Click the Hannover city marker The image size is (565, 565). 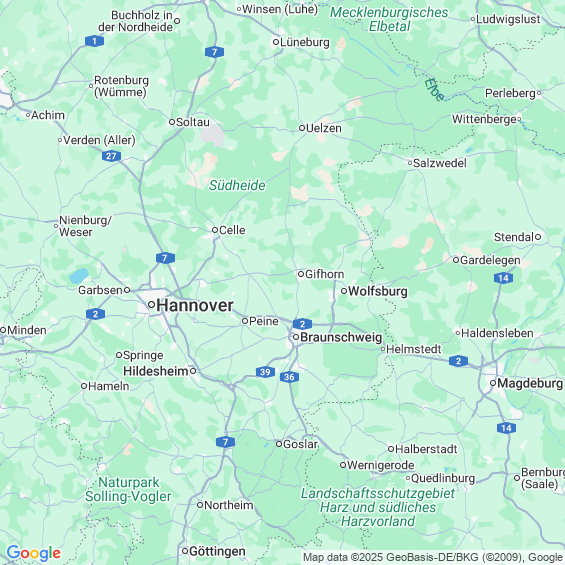152,305
